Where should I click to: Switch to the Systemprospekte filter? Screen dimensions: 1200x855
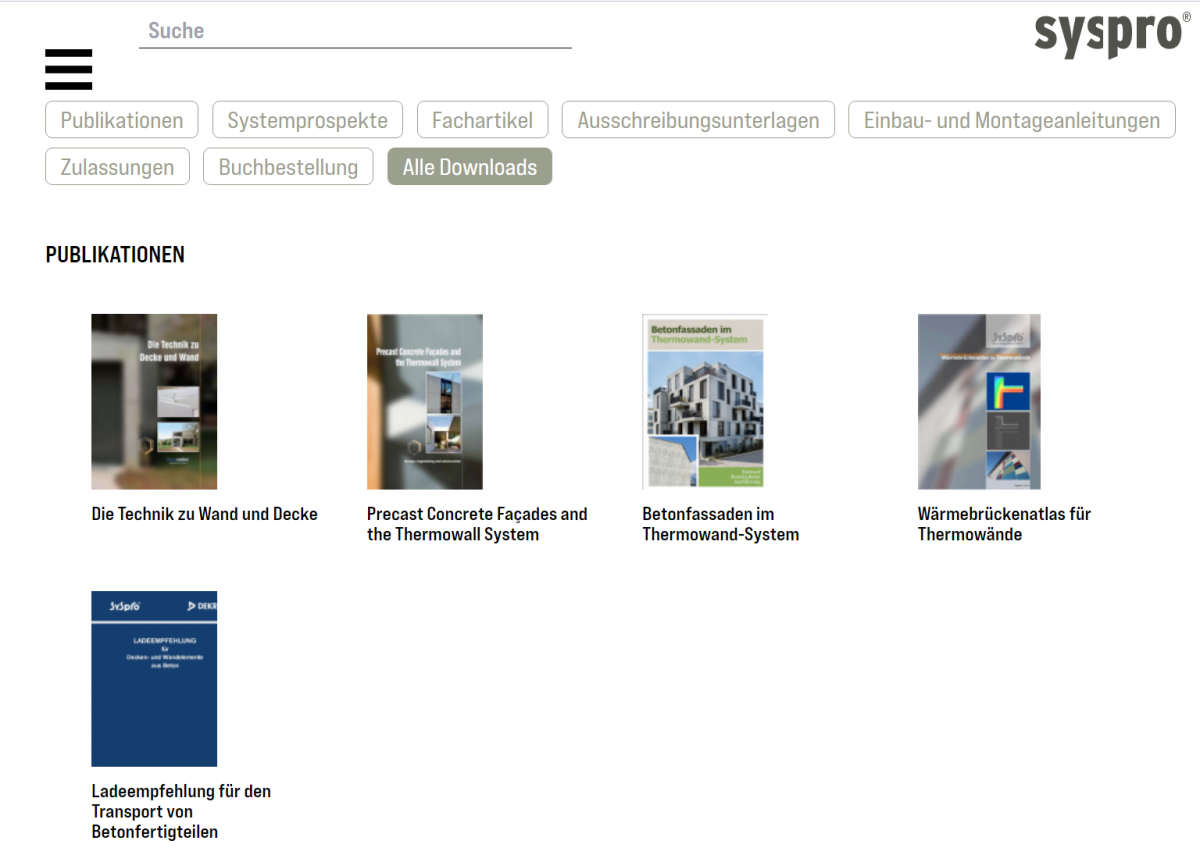[x=307, y=120]
